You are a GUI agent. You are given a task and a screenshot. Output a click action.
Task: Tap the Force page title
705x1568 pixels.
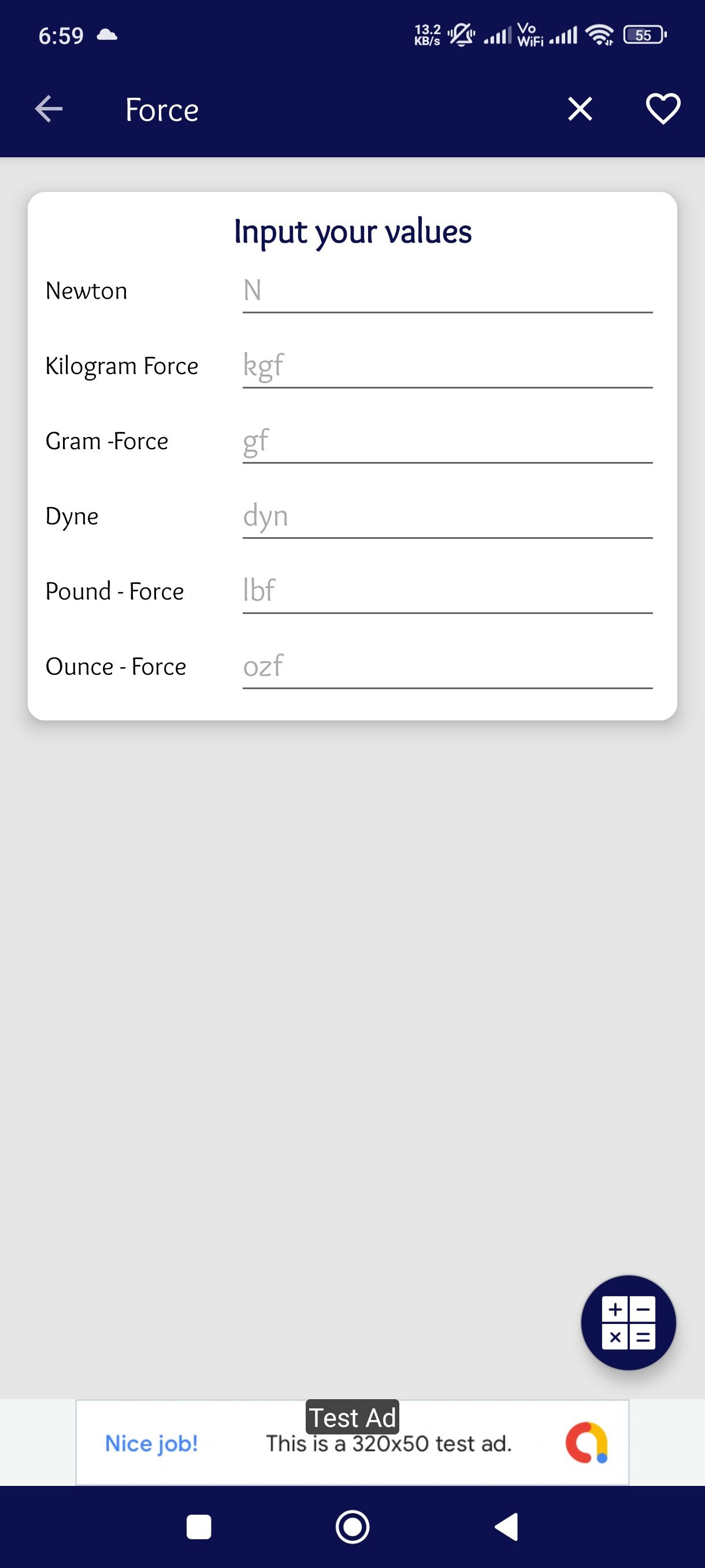tap(162, 110)
